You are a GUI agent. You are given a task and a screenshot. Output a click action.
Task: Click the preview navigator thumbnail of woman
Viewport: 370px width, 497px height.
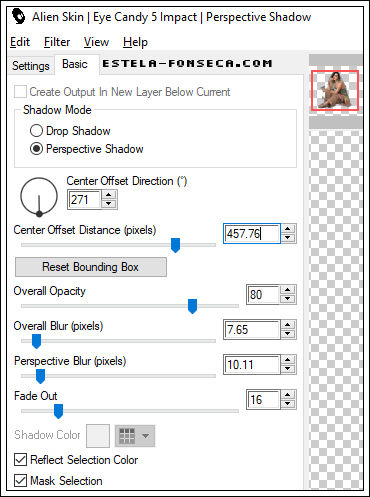pyautogui.click(x=335, y=90)
